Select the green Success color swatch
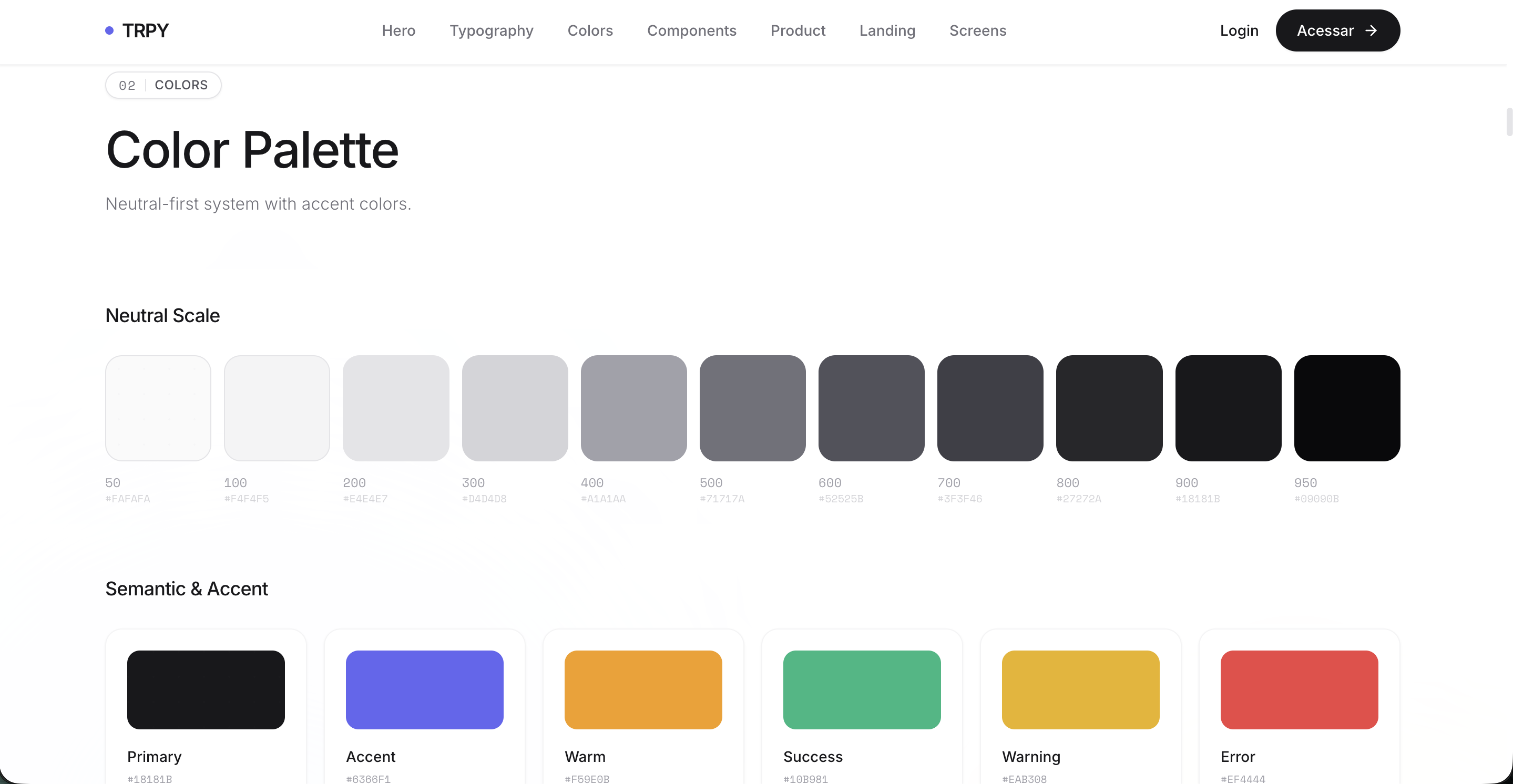The height and width of the screenshot is (784, 1513). click(x=862, y=689)
